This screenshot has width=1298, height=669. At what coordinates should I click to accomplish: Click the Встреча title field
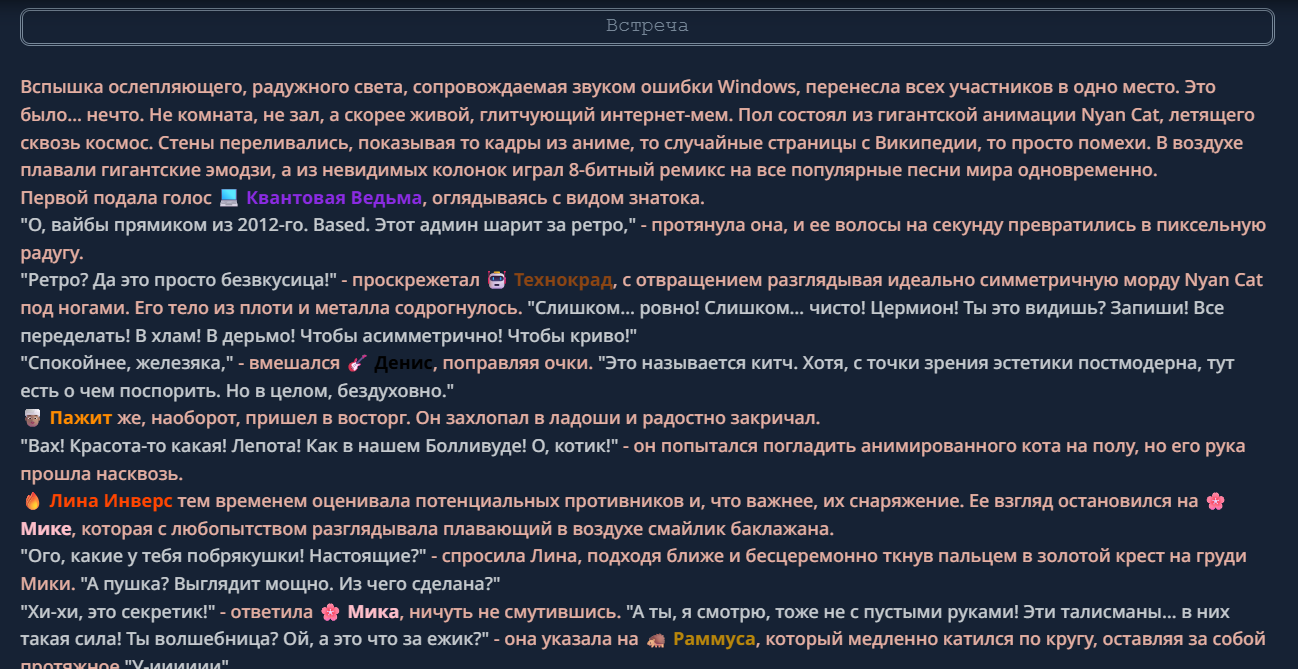click(x=648, y=27)
